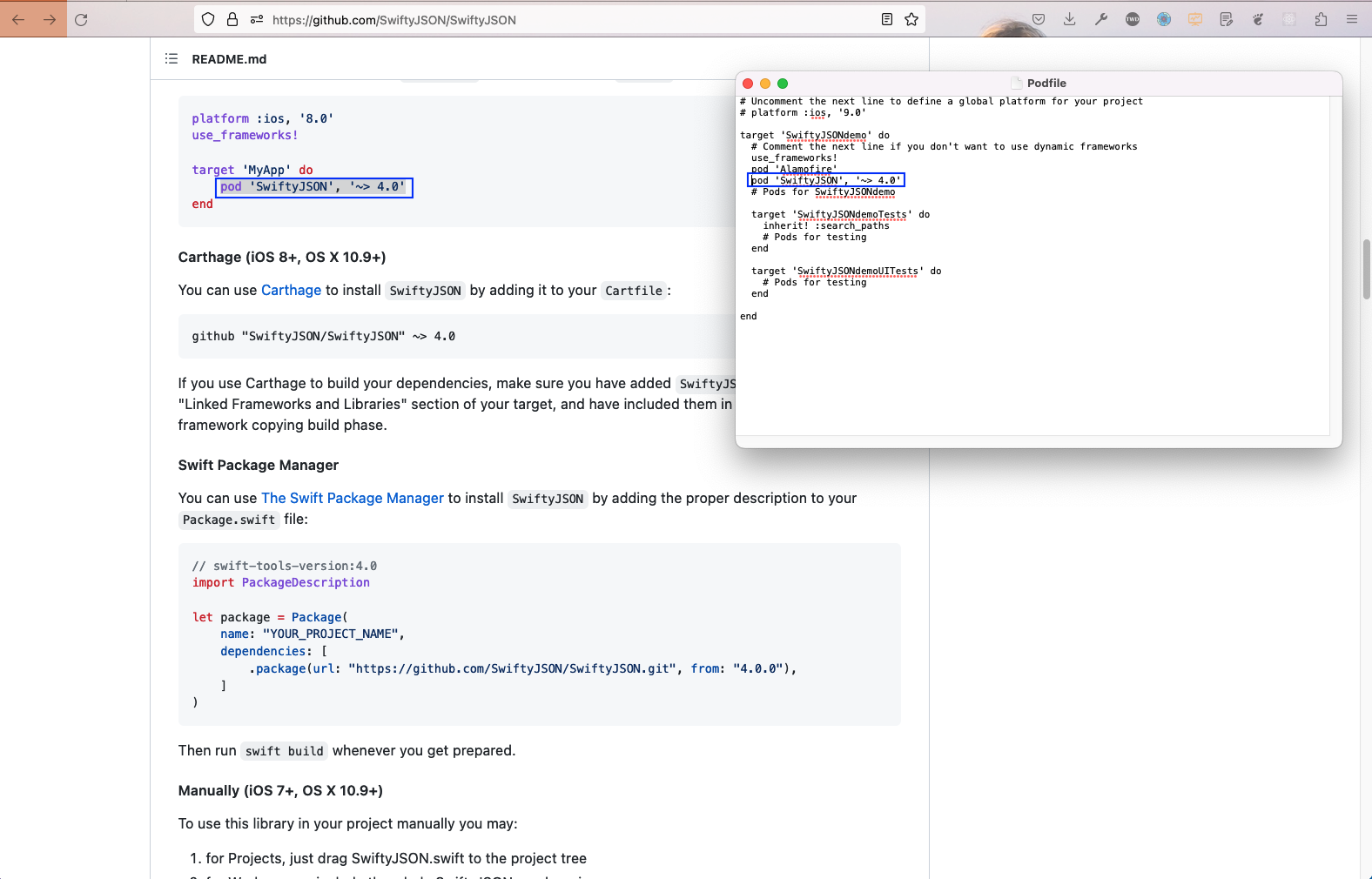Image resolution: width=1372 pixels, height=879 pixels.
Task: Click the import PackageDescription code line
Action: pos(281,582)
